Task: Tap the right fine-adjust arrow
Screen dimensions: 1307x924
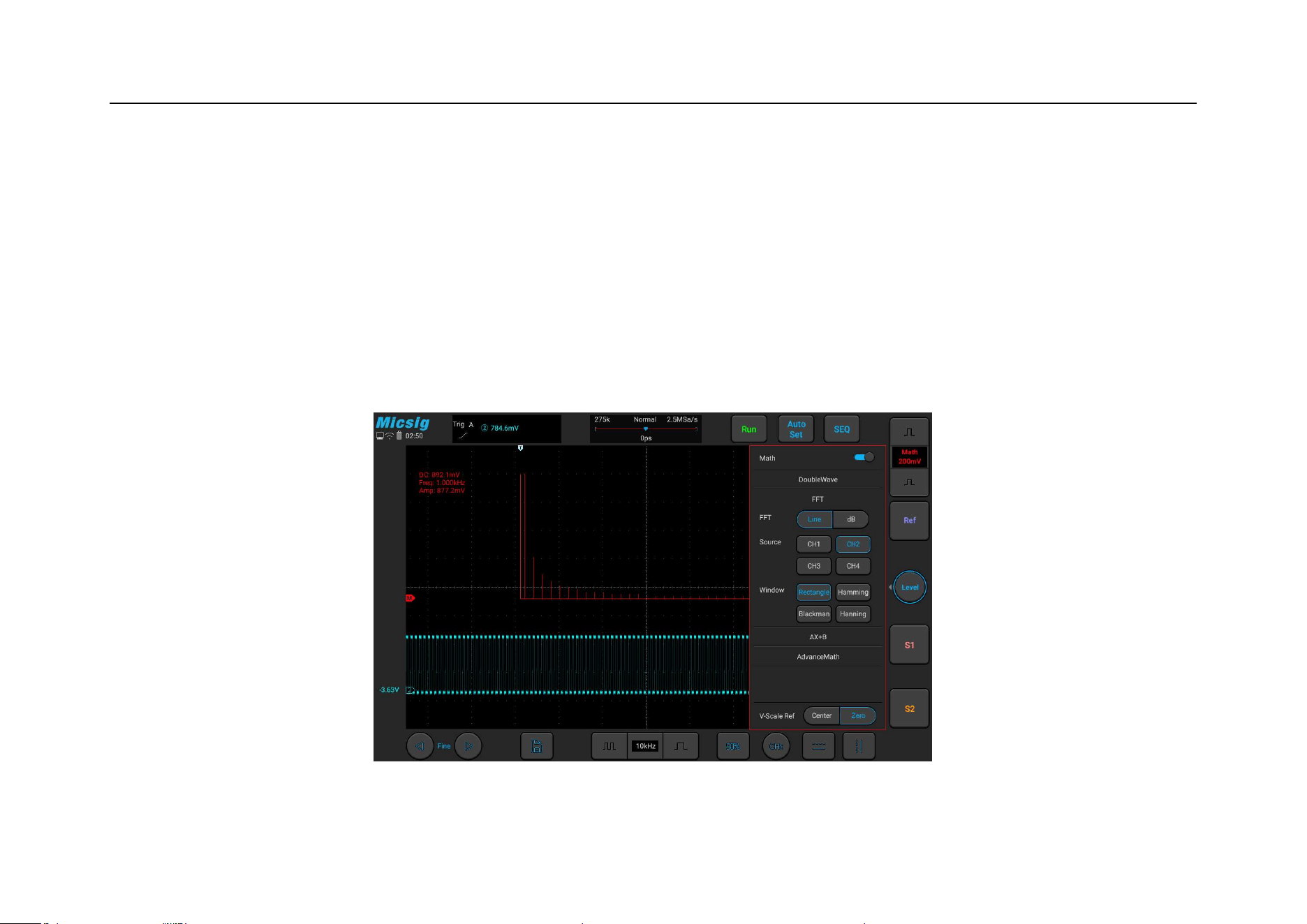Action: click(x=468, y=746)
